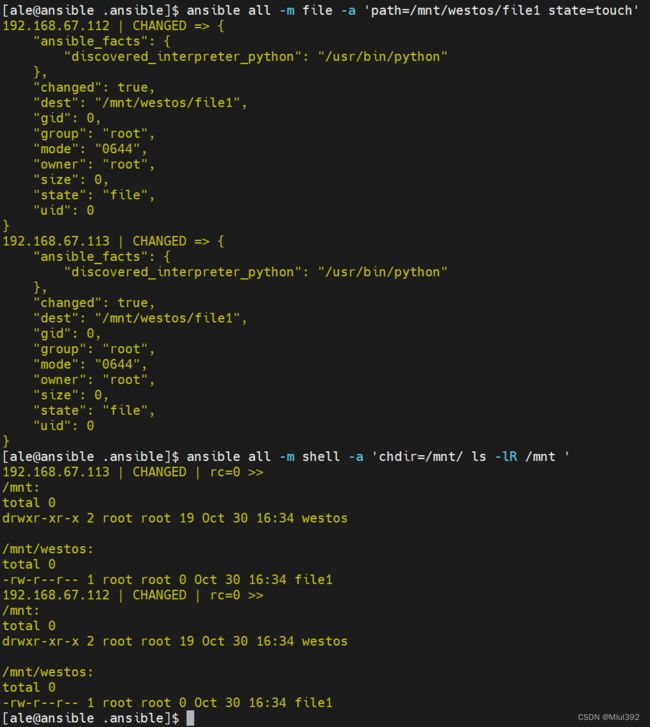Click the -m file module option
Viewport: 650px width, 727px height.
(x=306, y=10)
